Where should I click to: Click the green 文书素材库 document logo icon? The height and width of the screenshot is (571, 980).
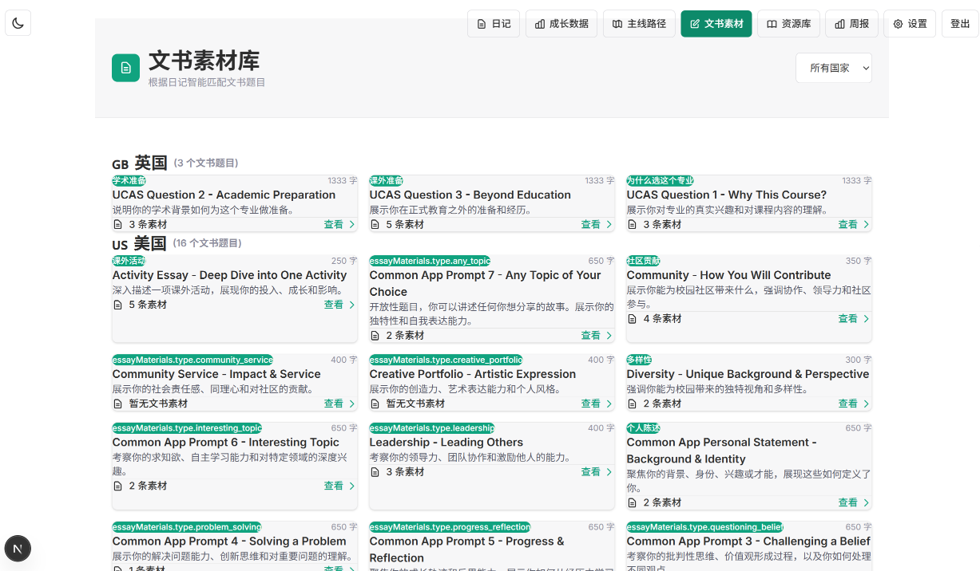pos(126,68)
